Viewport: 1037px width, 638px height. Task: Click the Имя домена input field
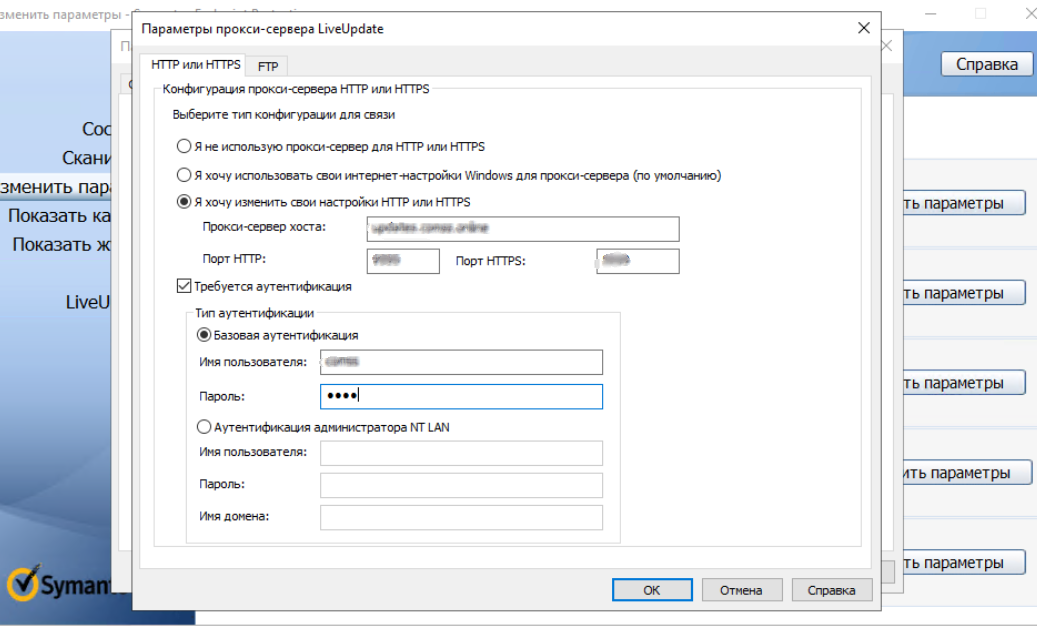(461, 517)
